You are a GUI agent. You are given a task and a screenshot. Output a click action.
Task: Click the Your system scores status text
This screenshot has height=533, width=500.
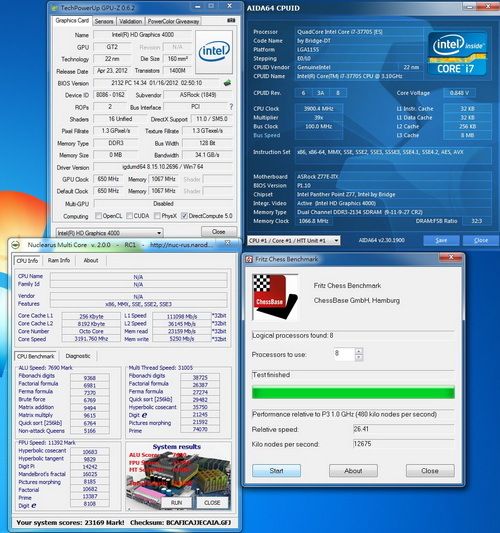[x=70, y=522]
